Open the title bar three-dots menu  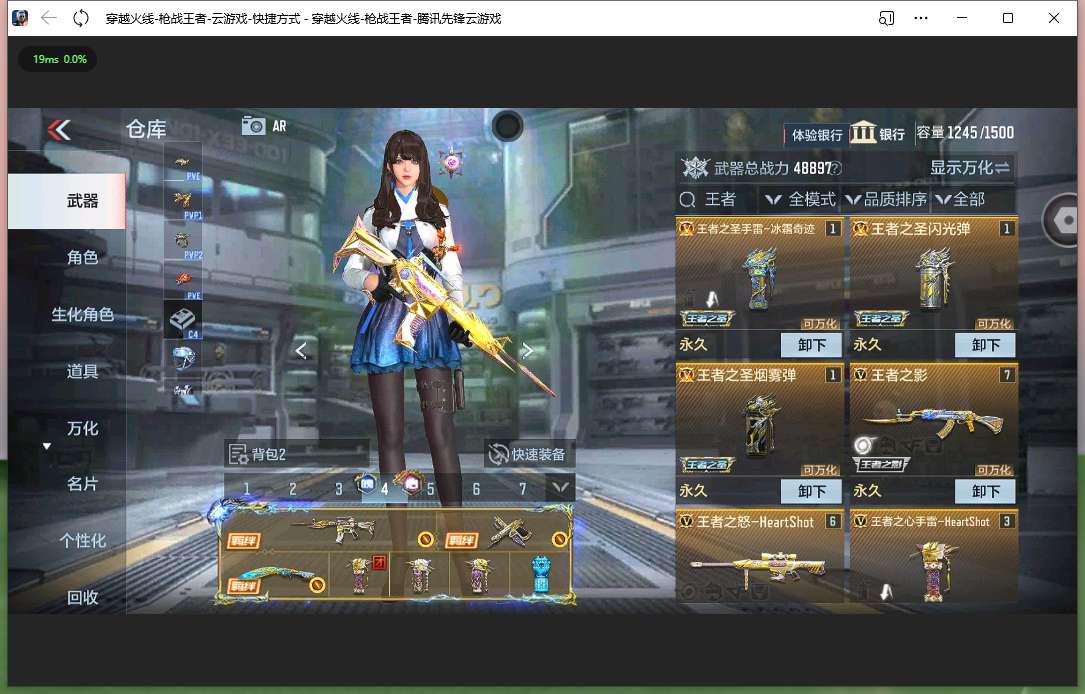(920, 18)
